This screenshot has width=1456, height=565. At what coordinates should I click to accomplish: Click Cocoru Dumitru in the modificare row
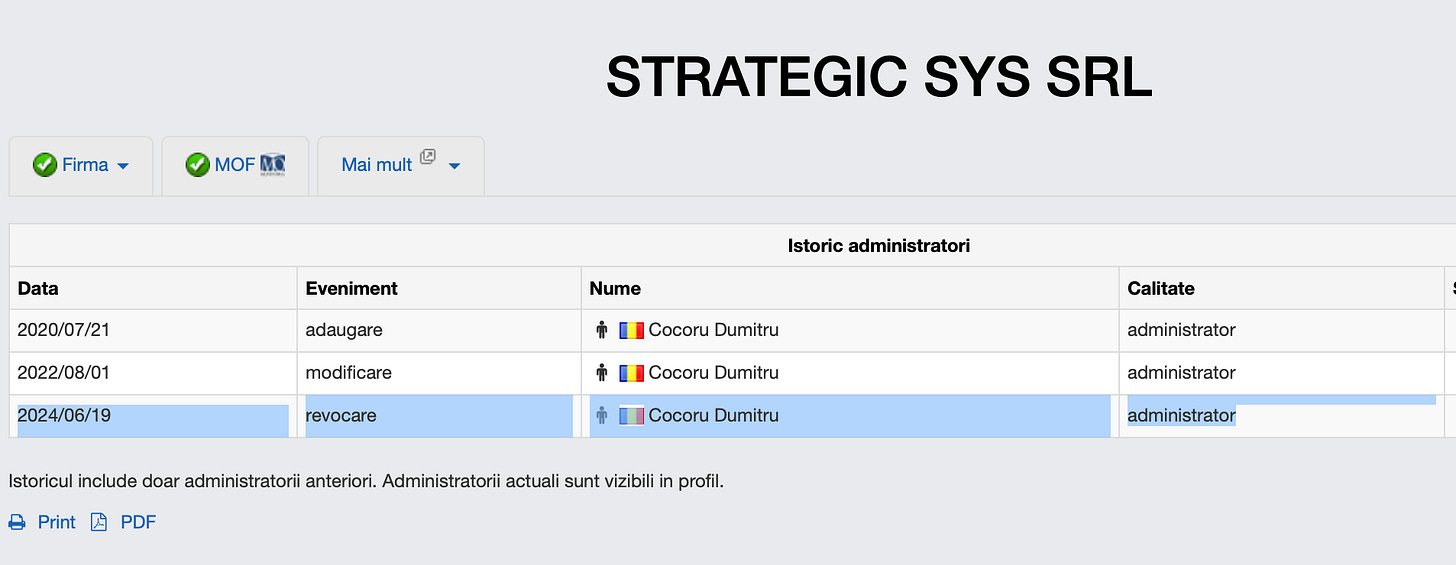(x=713, y=373)
